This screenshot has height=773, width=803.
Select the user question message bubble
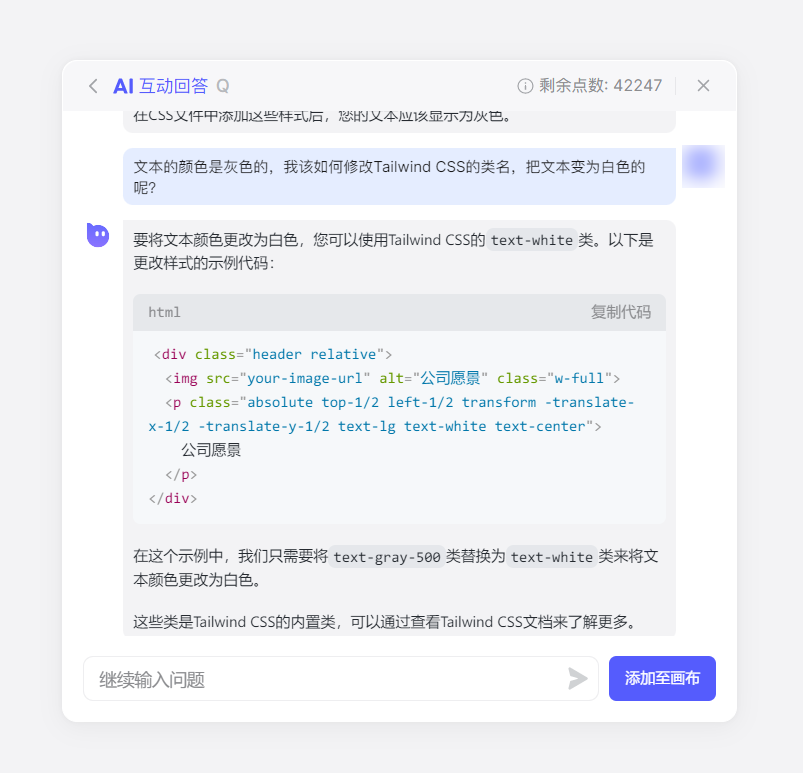(398, 177)
